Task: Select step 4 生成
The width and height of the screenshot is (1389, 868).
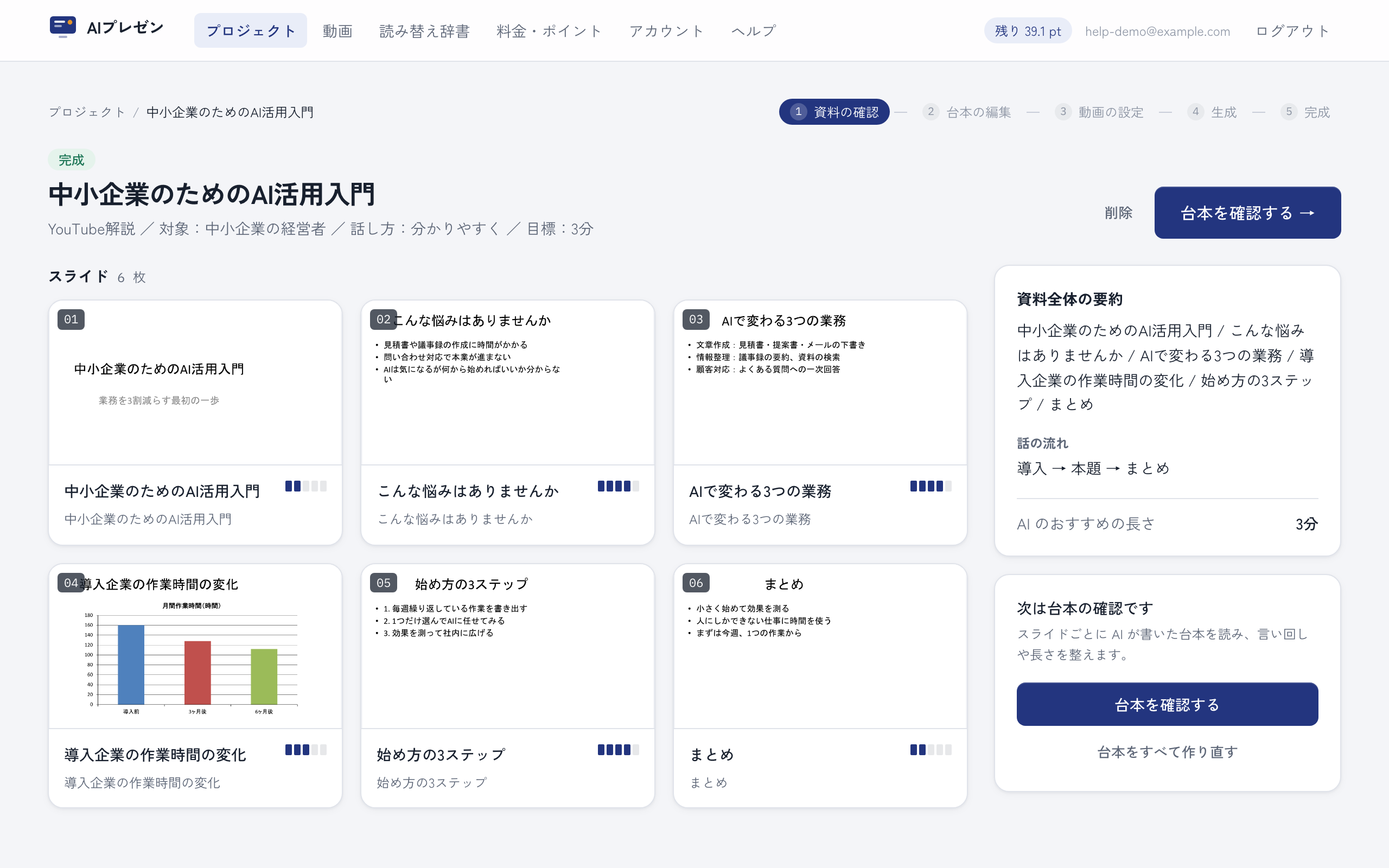Action: coord(1212,112)
